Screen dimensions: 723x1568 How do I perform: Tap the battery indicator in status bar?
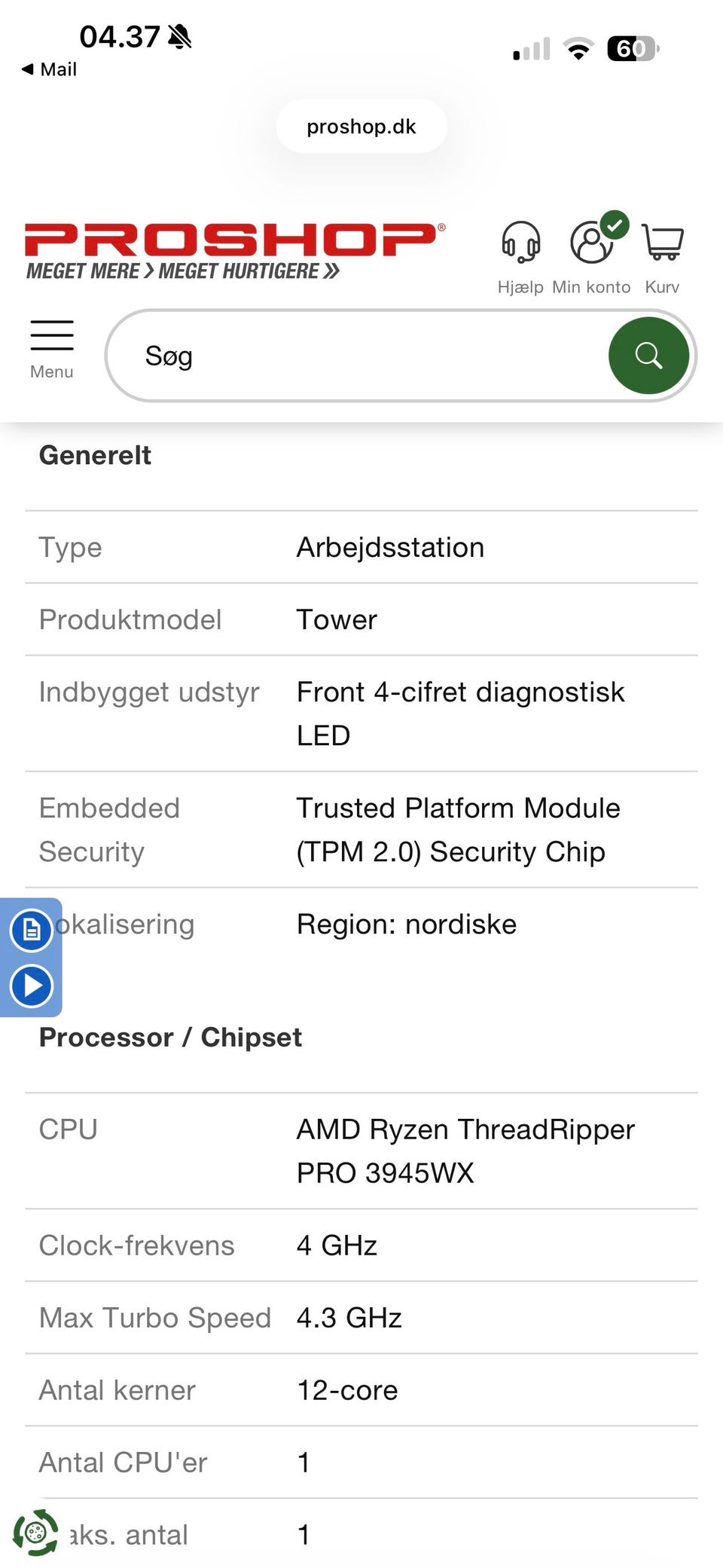pyautogui.click(x=632, y=49)
